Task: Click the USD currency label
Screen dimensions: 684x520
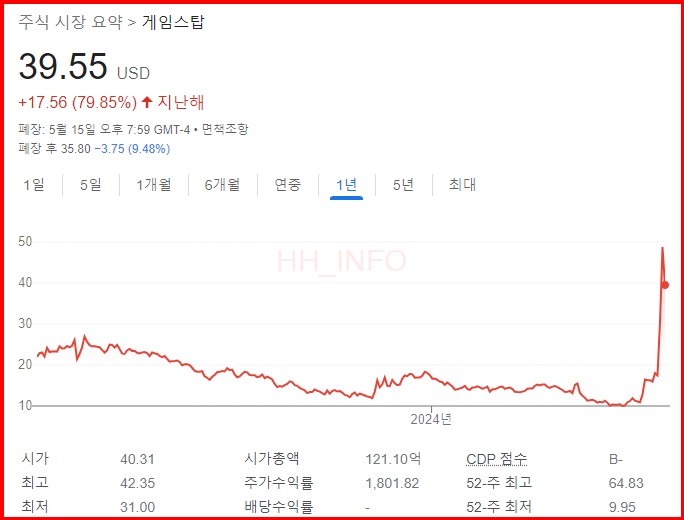Action: (133, 73)
